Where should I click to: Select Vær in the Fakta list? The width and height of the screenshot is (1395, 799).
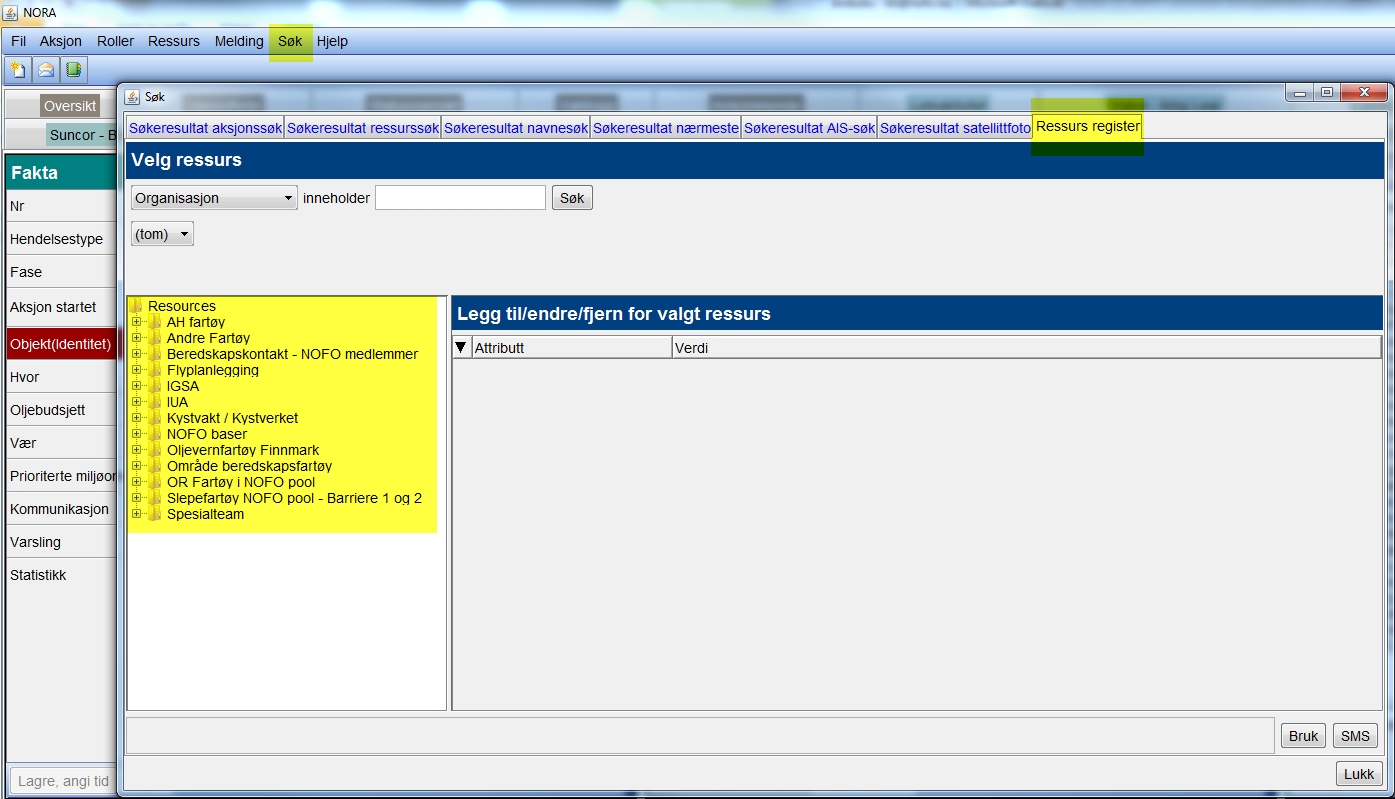click(62, 443)
